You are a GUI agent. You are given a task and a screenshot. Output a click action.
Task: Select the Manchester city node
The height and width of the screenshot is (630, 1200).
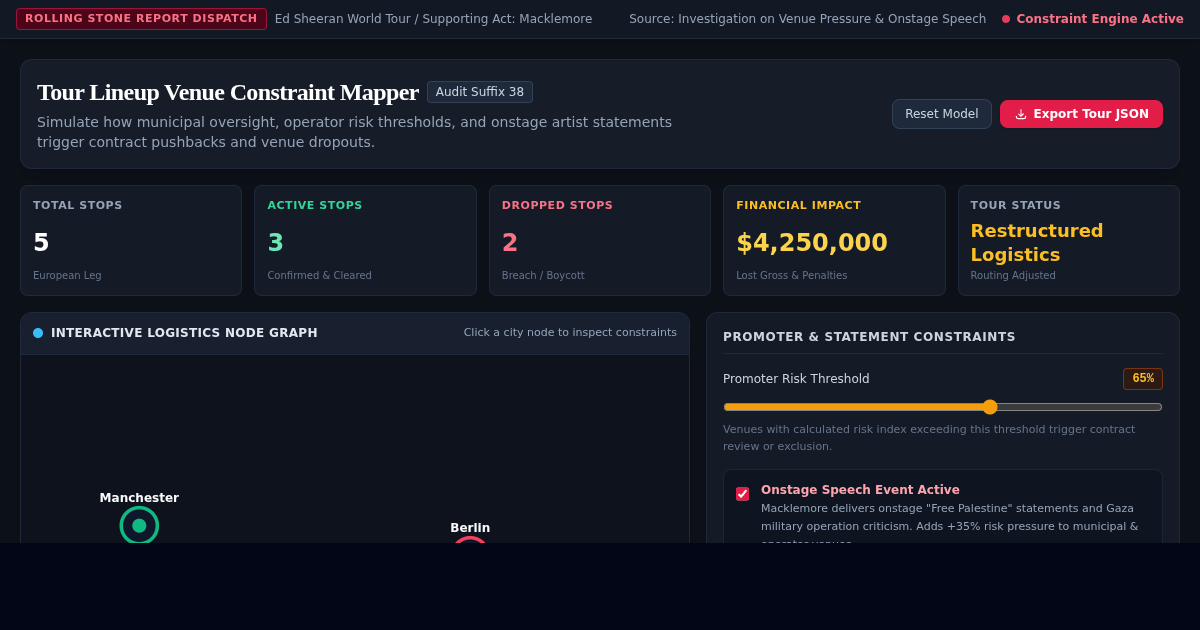[139, 525]
